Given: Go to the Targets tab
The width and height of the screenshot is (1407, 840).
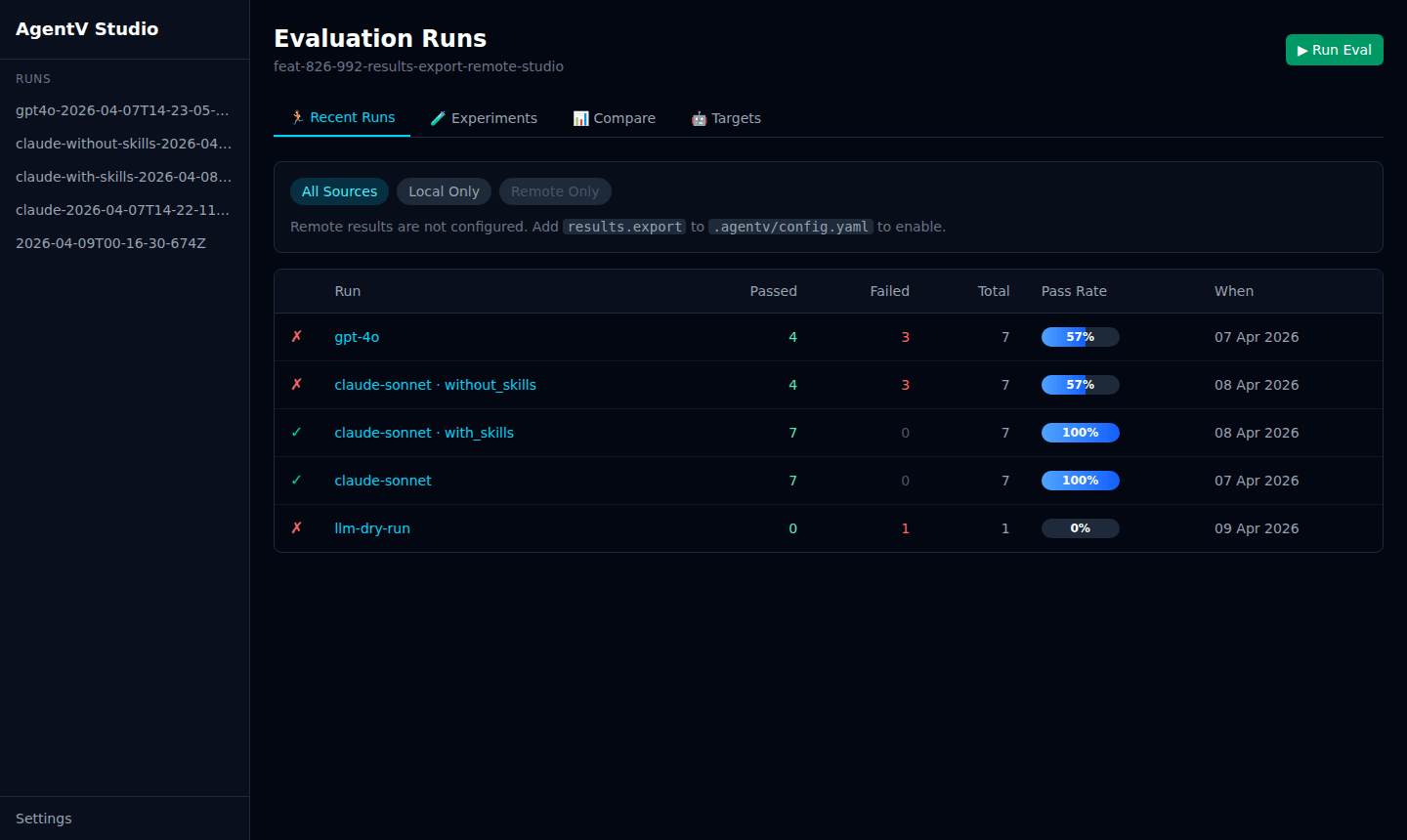Looking at the screenshot, I should pyautogui.click(x=726, y=118).
